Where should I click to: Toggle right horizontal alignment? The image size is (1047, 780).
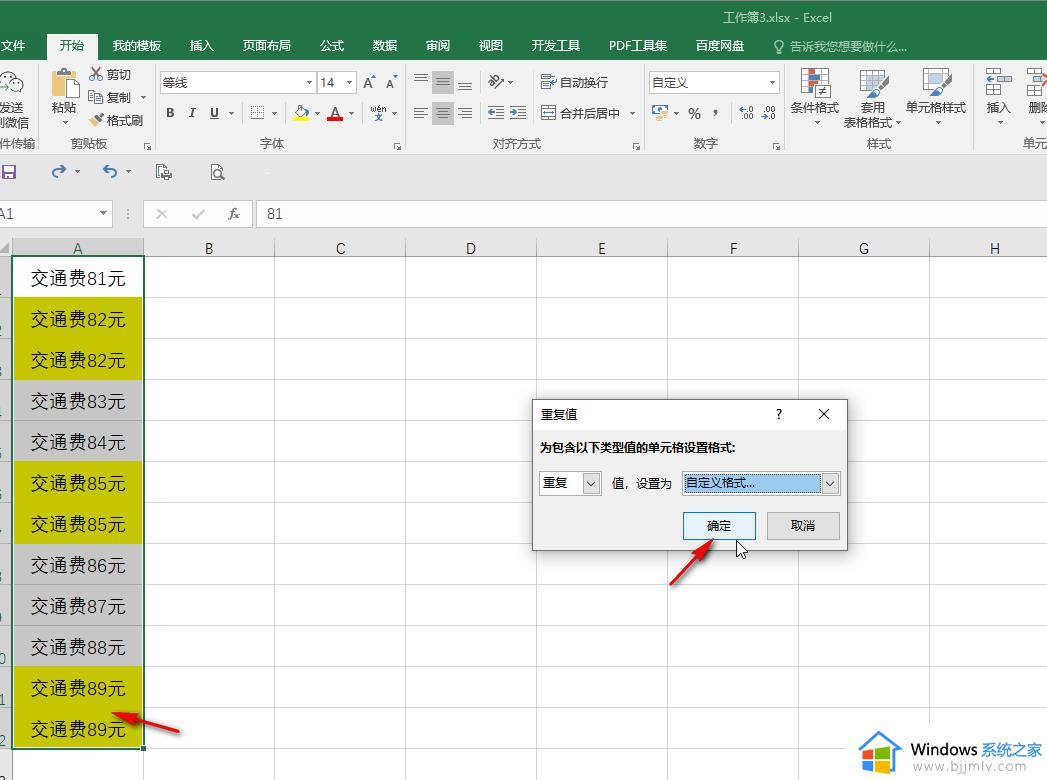tap(465, 113)
